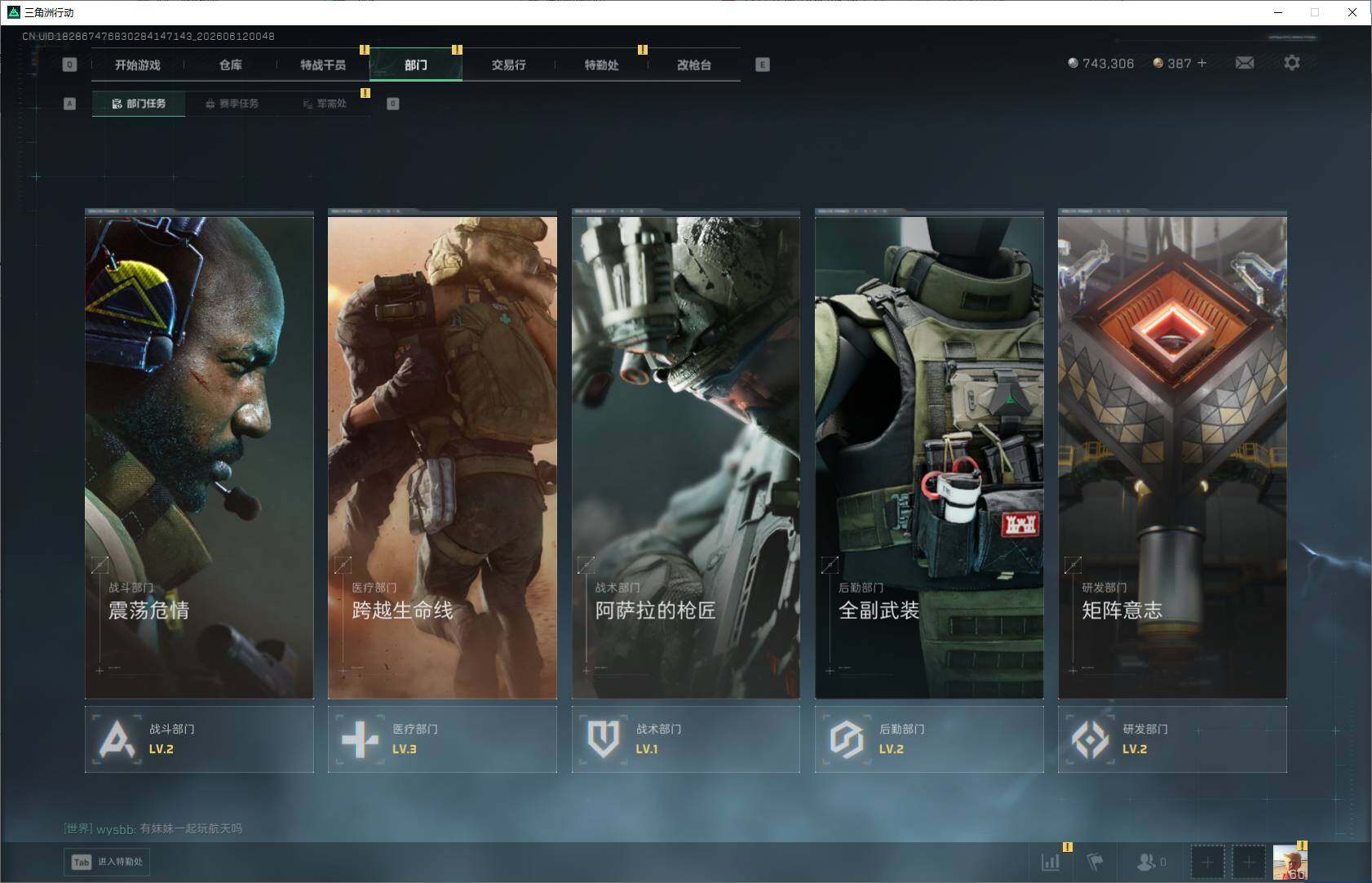Screen dimensions: 1372x883
Task: Click the D key hint icon
Action: (393, 104)
